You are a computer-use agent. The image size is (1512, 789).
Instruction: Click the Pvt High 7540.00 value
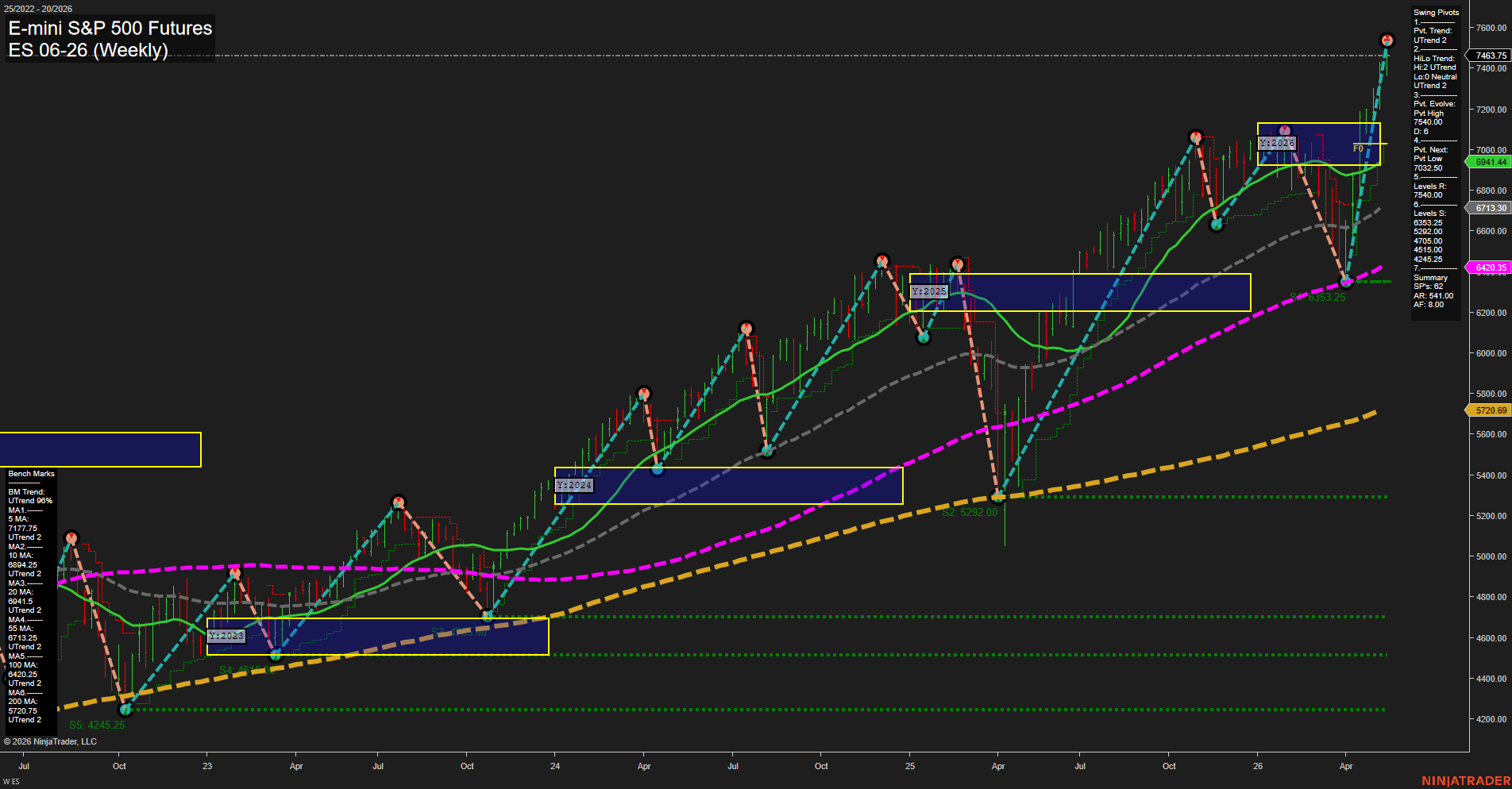click(1429, 117)
